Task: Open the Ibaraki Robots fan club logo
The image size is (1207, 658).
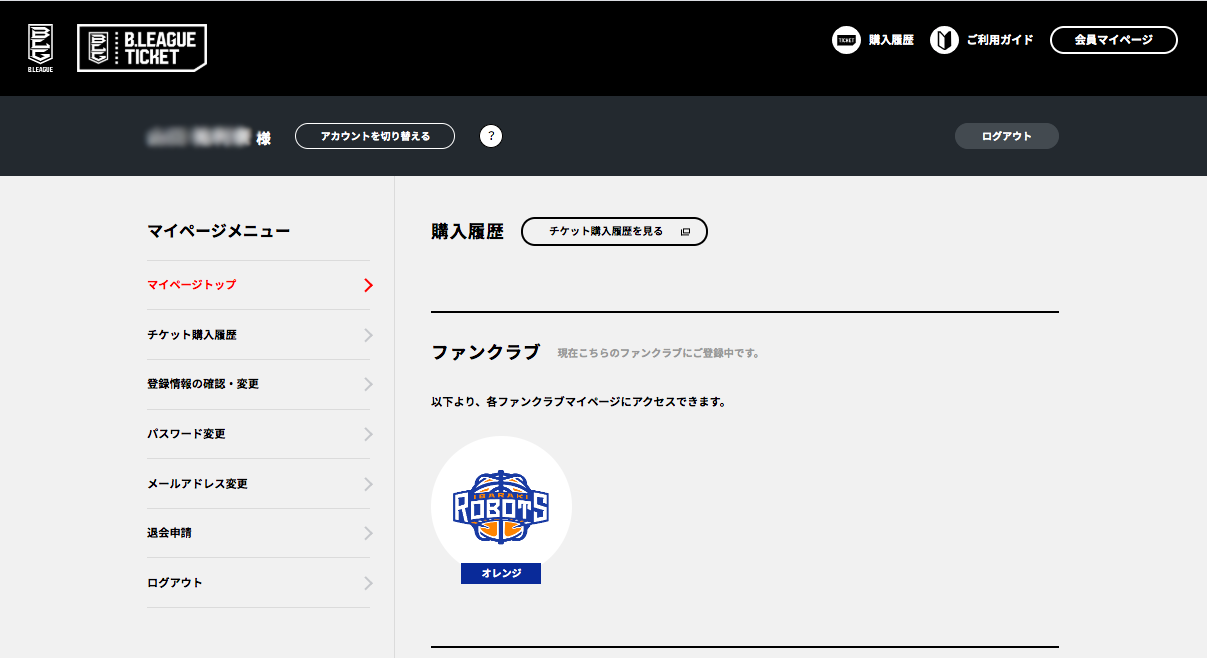Action: (x=501, y=506)
